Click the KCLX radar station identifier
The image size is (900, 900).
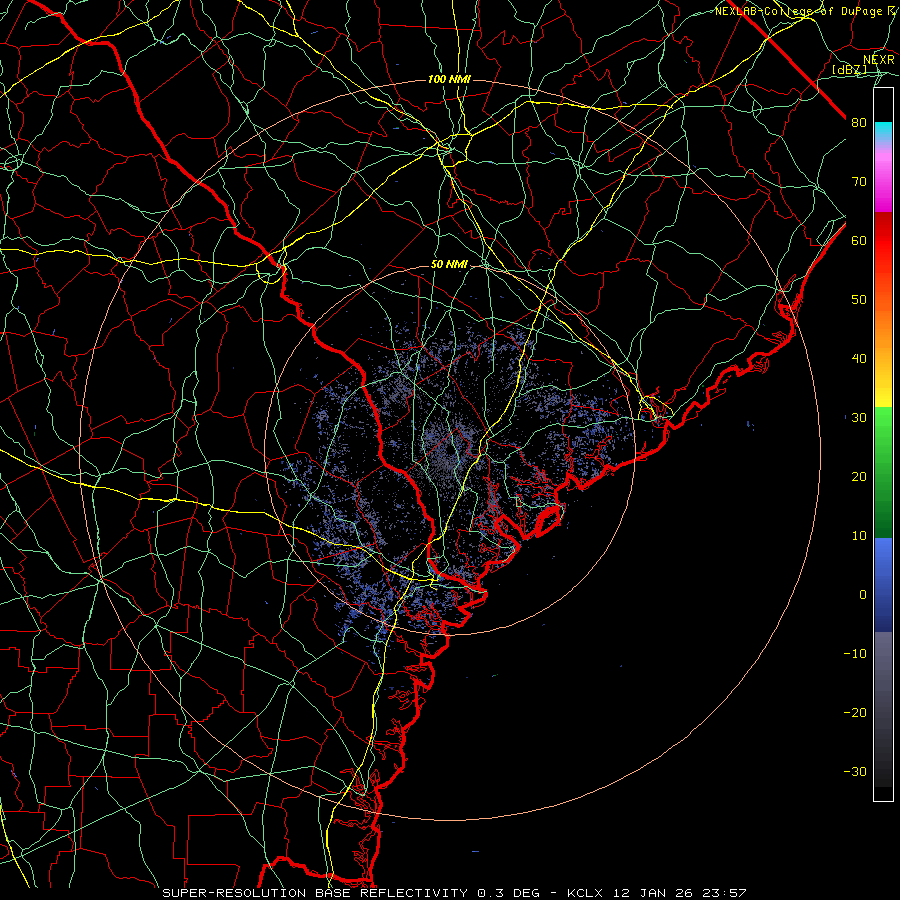pos(585,893)
